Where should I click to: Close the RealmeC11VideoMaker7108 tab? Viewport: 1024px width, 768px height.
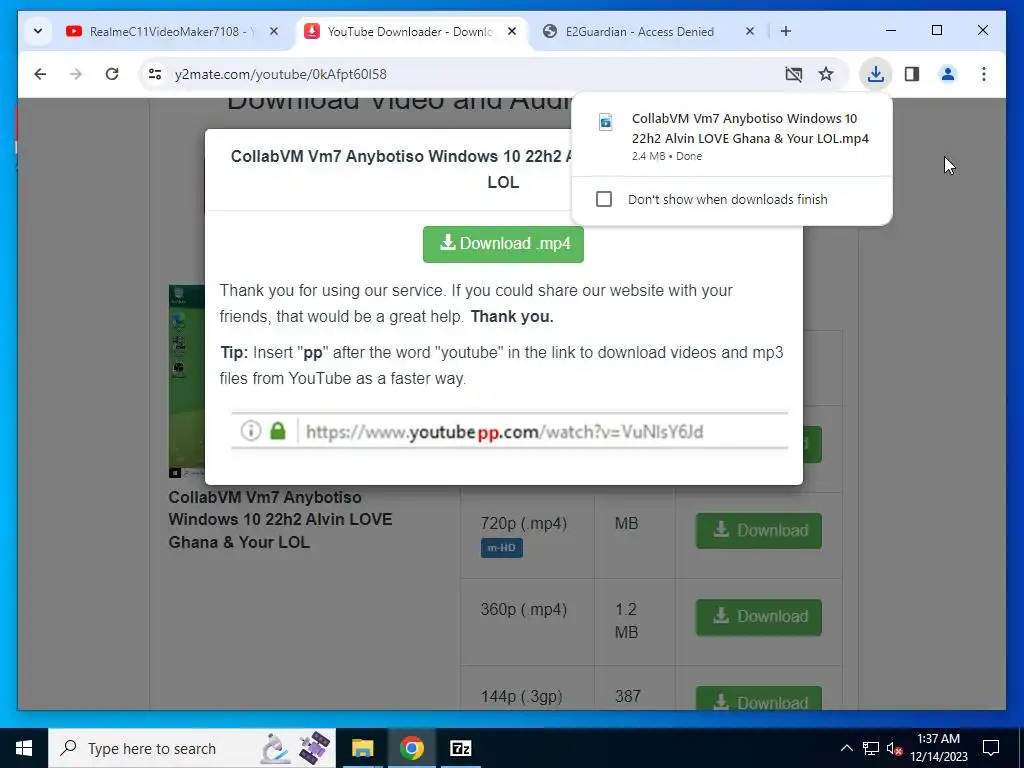pos(274,31)
